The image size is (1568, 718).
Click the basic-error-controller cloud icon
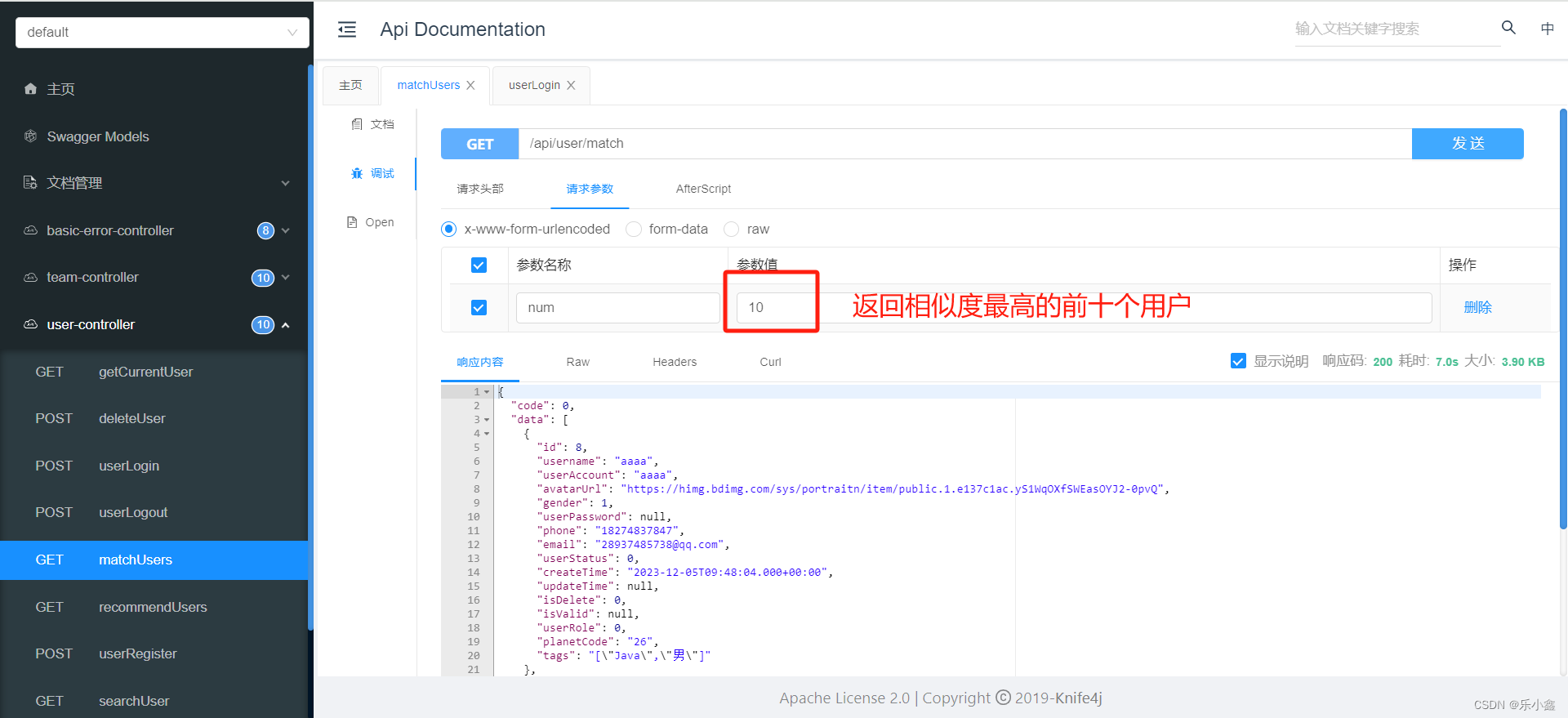tap(30, 230)
